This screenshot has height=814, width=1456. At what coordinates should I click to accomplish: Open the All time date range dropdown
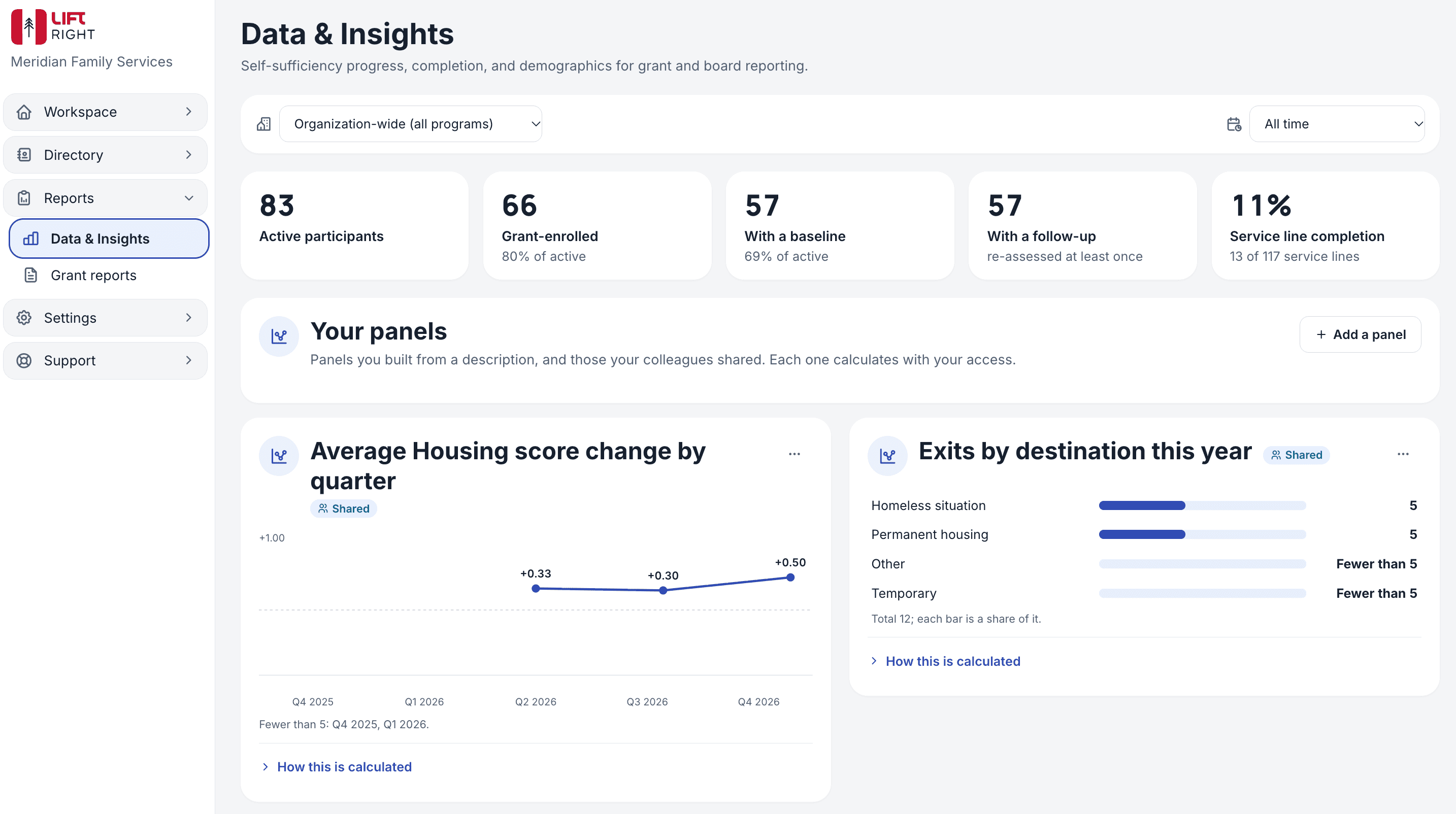(x=1337, y=124)
